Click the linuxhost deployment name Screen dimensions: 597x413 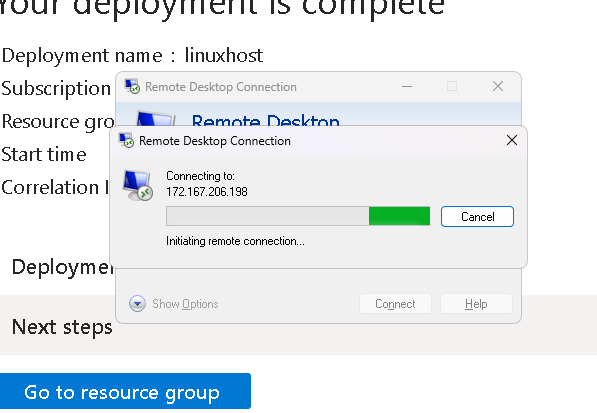[224, 56]
